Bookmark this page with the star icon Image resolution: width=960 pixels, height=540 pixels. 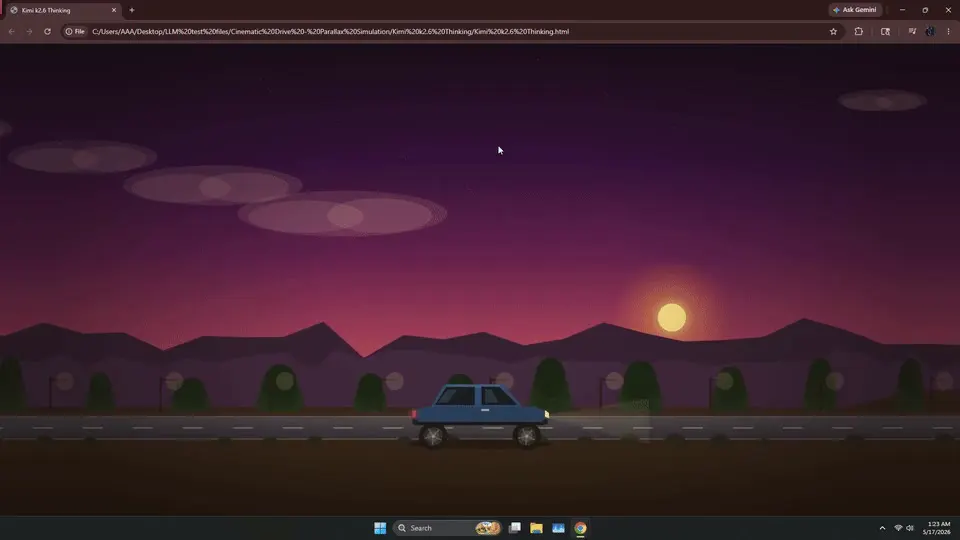click(x=833, y=31)
